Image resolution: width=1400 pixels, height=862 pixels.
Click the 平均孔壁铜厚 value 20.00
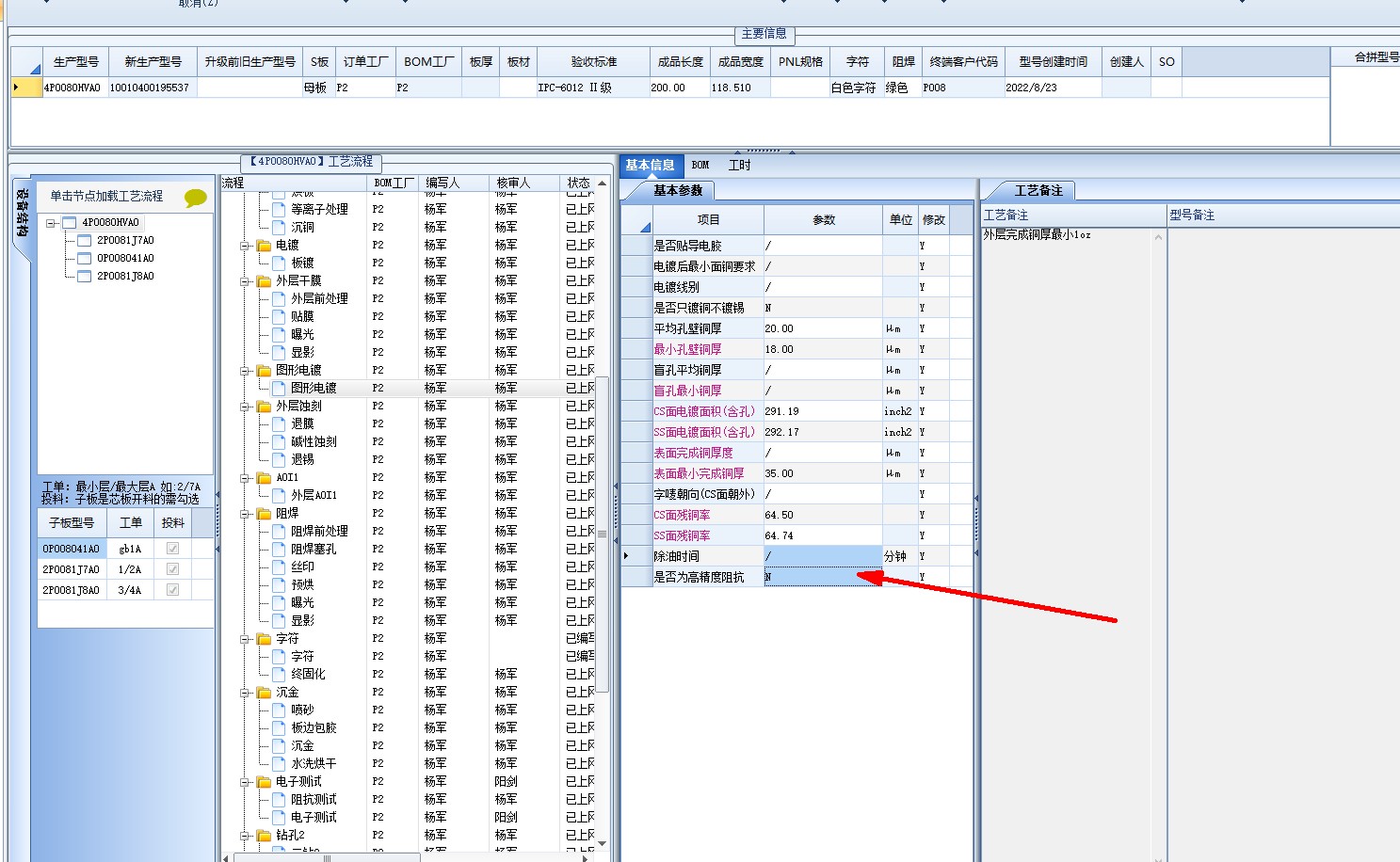point(823,328)
